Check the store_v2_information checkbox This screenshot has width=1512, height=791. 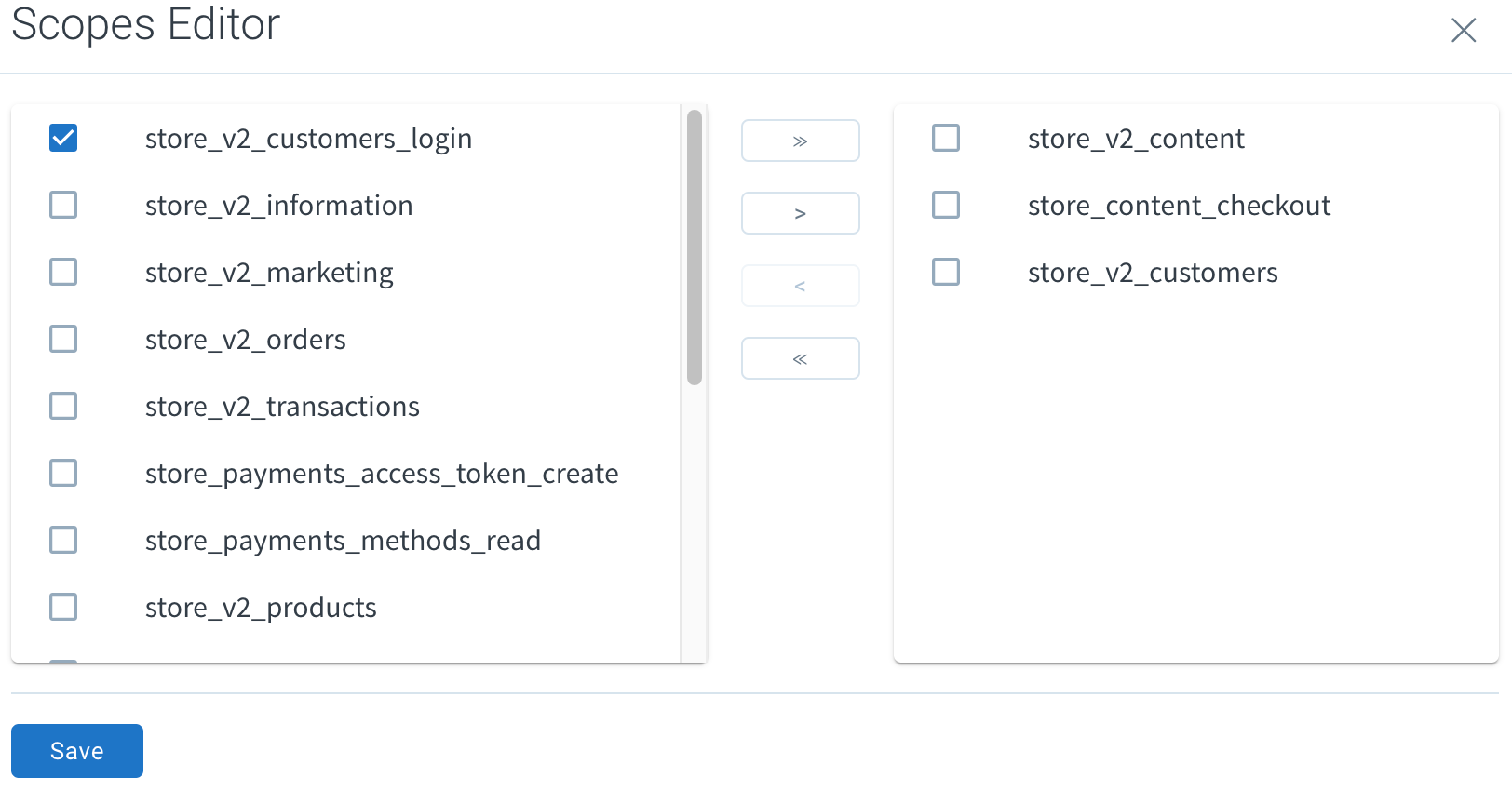63,205
